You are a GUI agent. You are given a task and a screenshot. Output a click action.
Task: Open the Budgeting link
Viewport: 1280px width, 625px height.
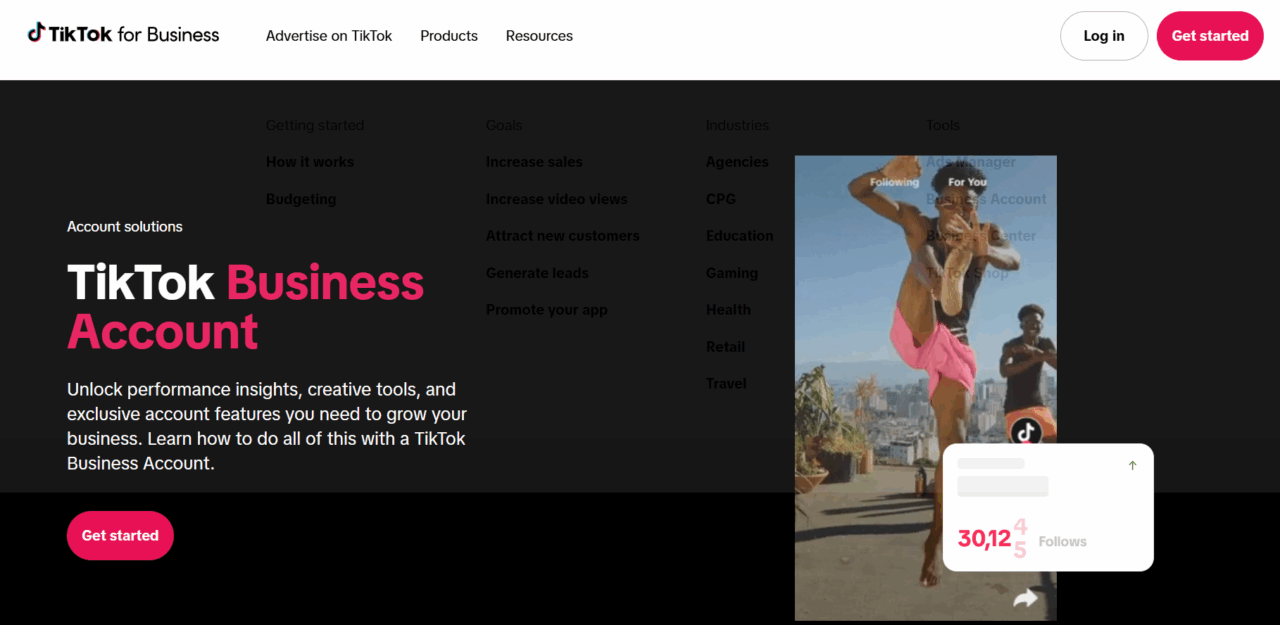point(301,199)
